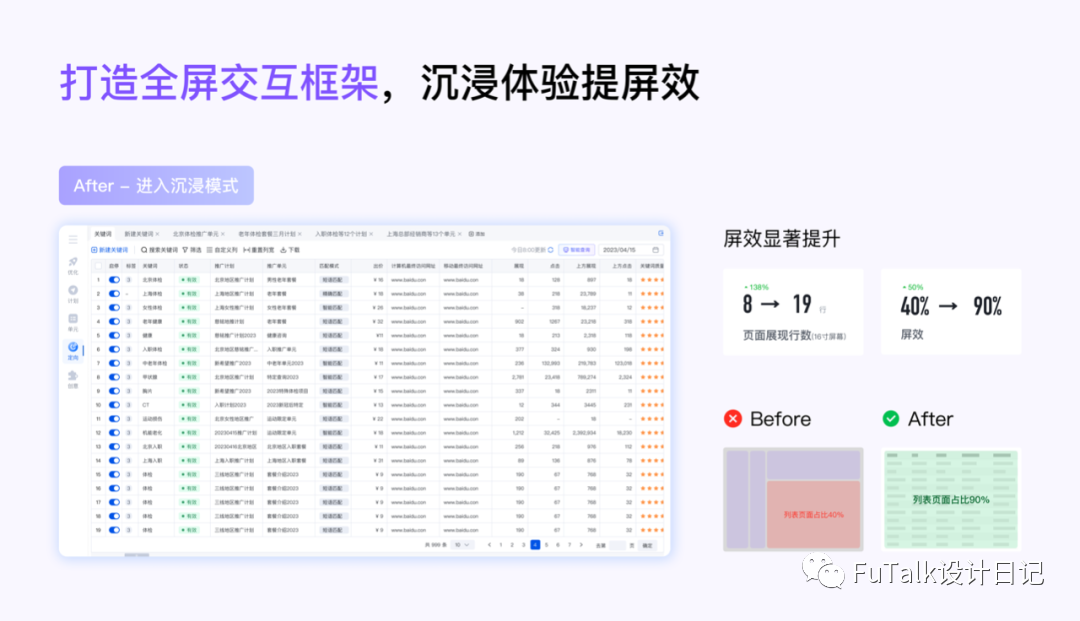This screenshot has width=1080, height=621.
Task: Open calendar icon in the date field
Action: click(656, 250)
